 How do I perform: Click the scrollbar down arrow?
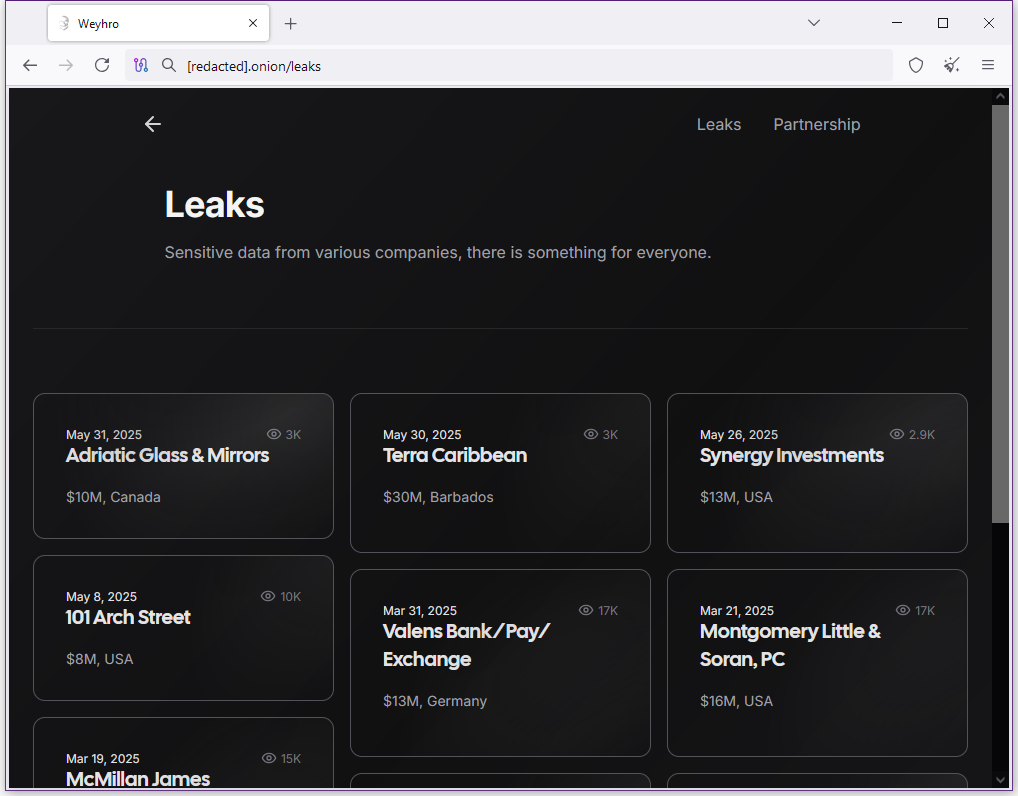pyautogui.click(x=1000, y=780)
